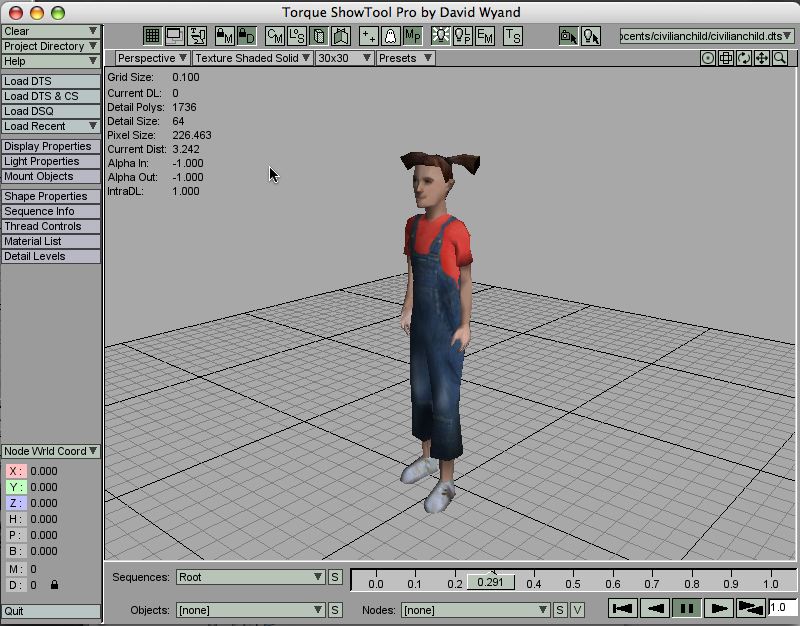
Task: Toggle the S button beside Sequences
Action: point(335,577)
